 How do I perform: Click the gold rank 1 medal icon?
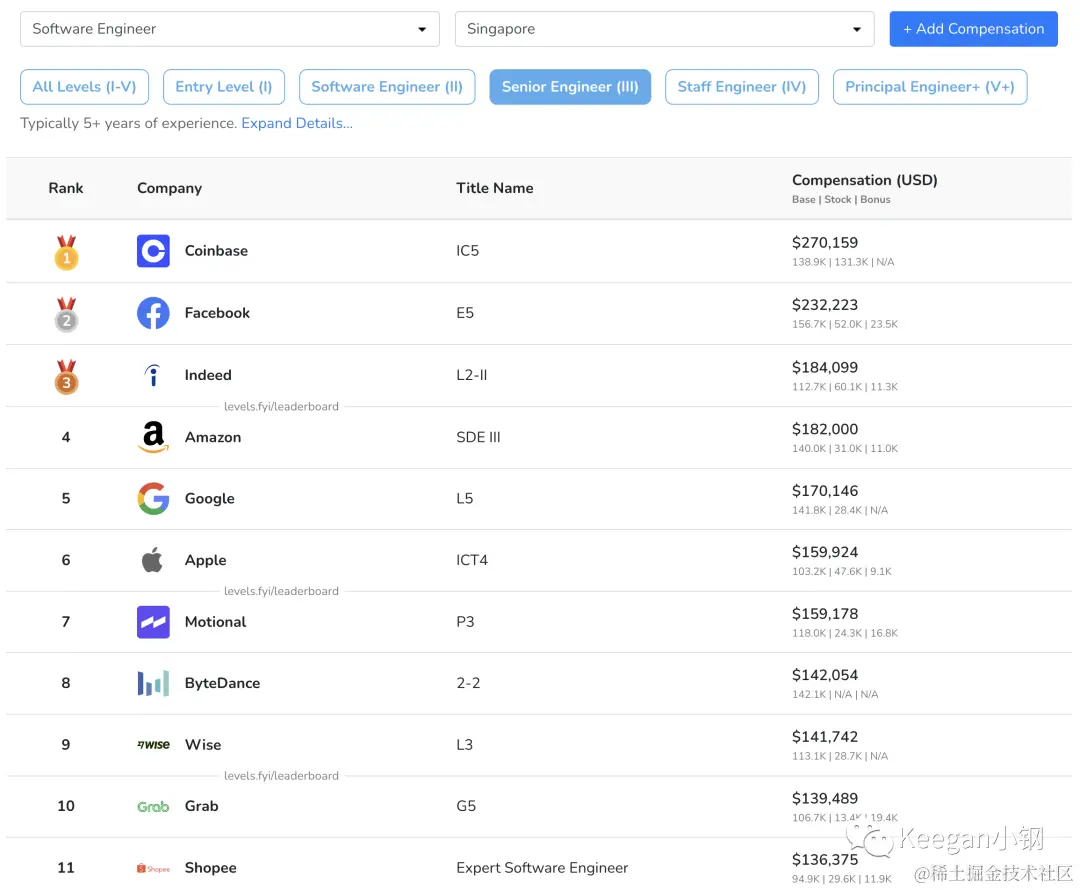coord(66,252)
